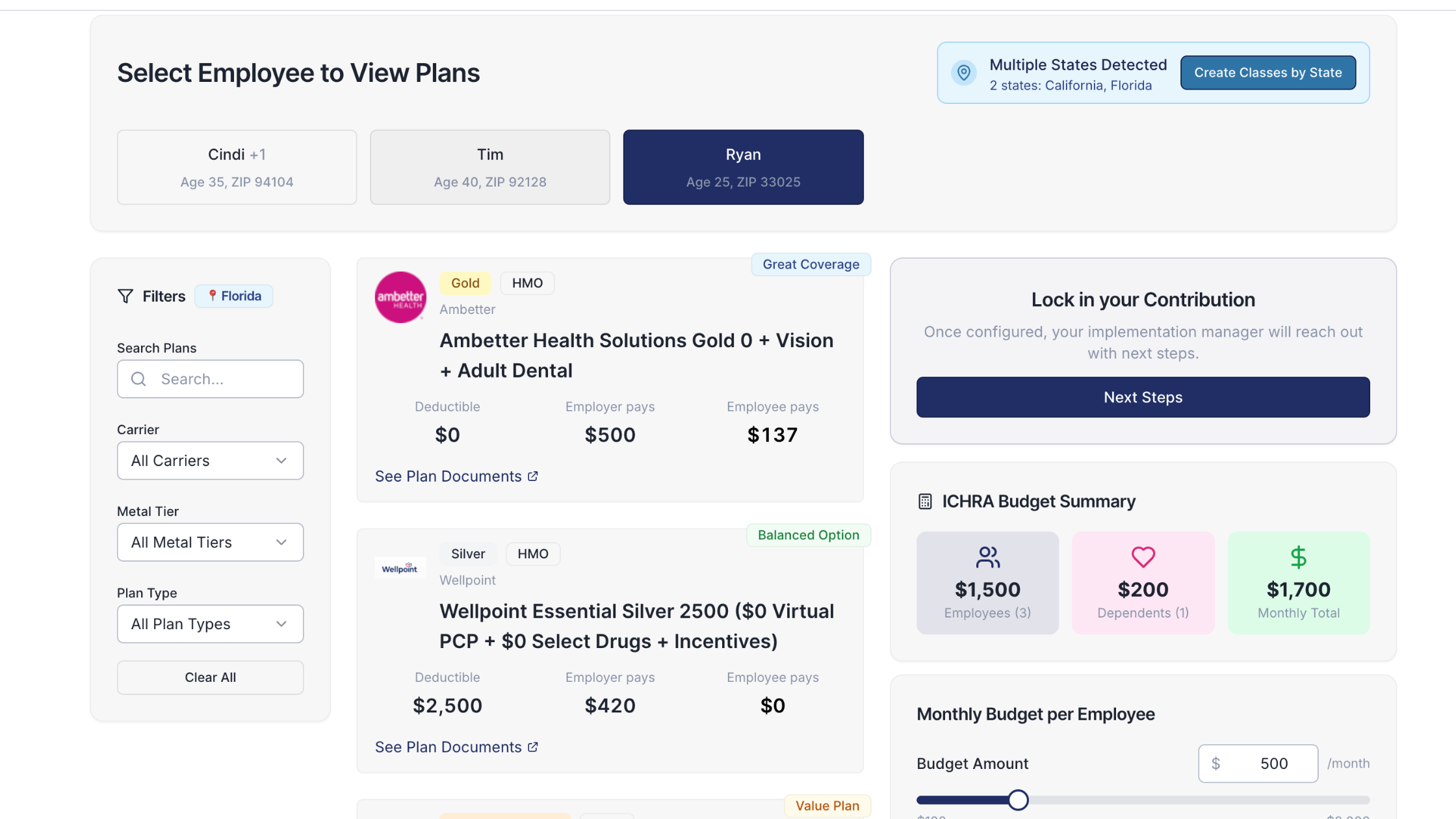
Task: Open the All Carriers dropdown
Action: pos(210,460)
